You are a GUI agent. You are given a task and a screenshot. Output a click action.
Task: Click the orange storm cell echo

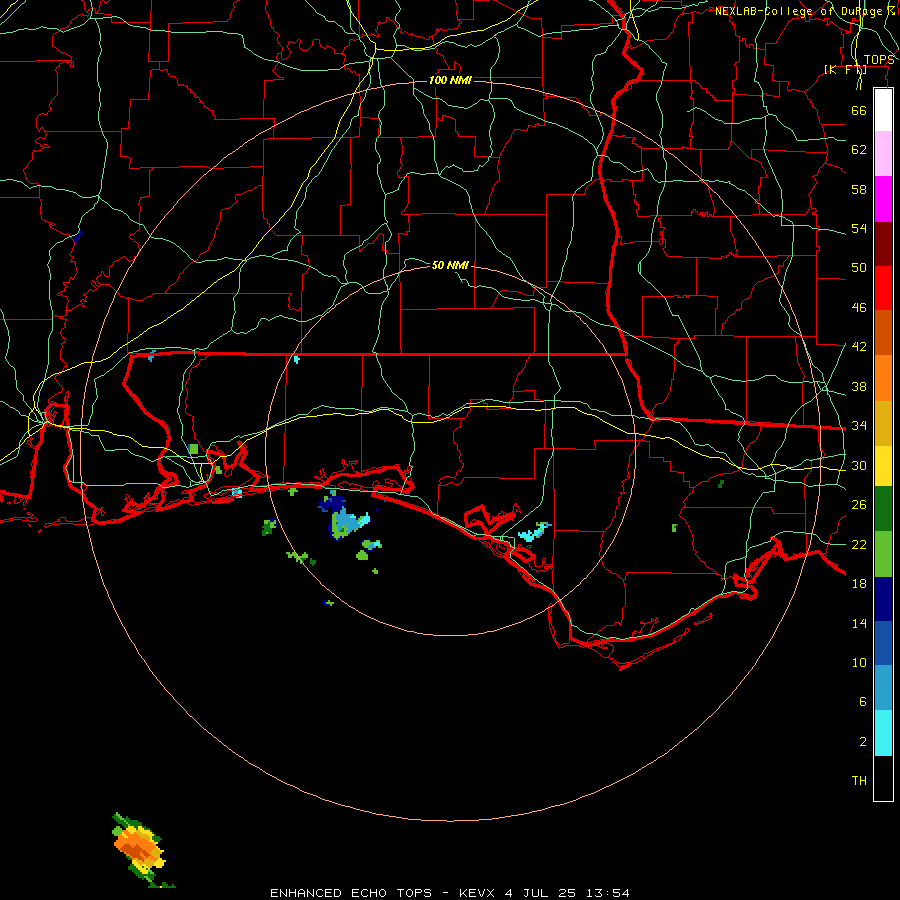[138, 847]
